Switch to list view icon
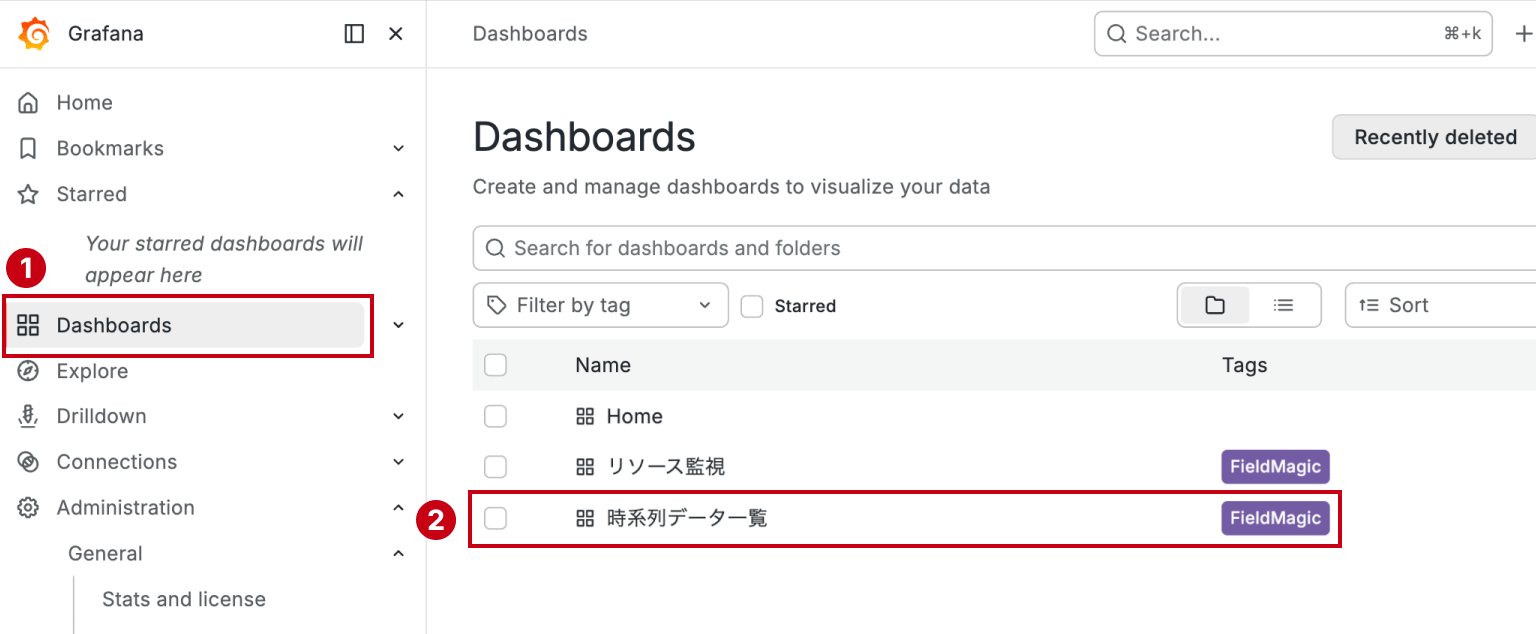 coord(1284,305)
